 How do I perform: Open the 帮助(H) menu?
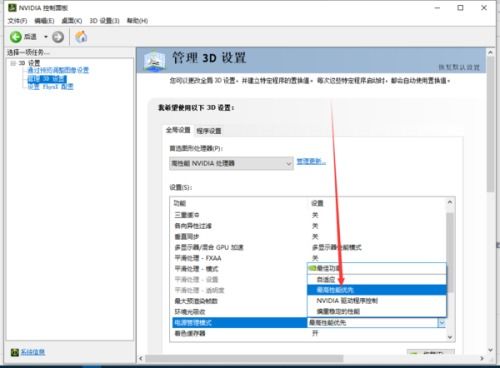(137, 21)
